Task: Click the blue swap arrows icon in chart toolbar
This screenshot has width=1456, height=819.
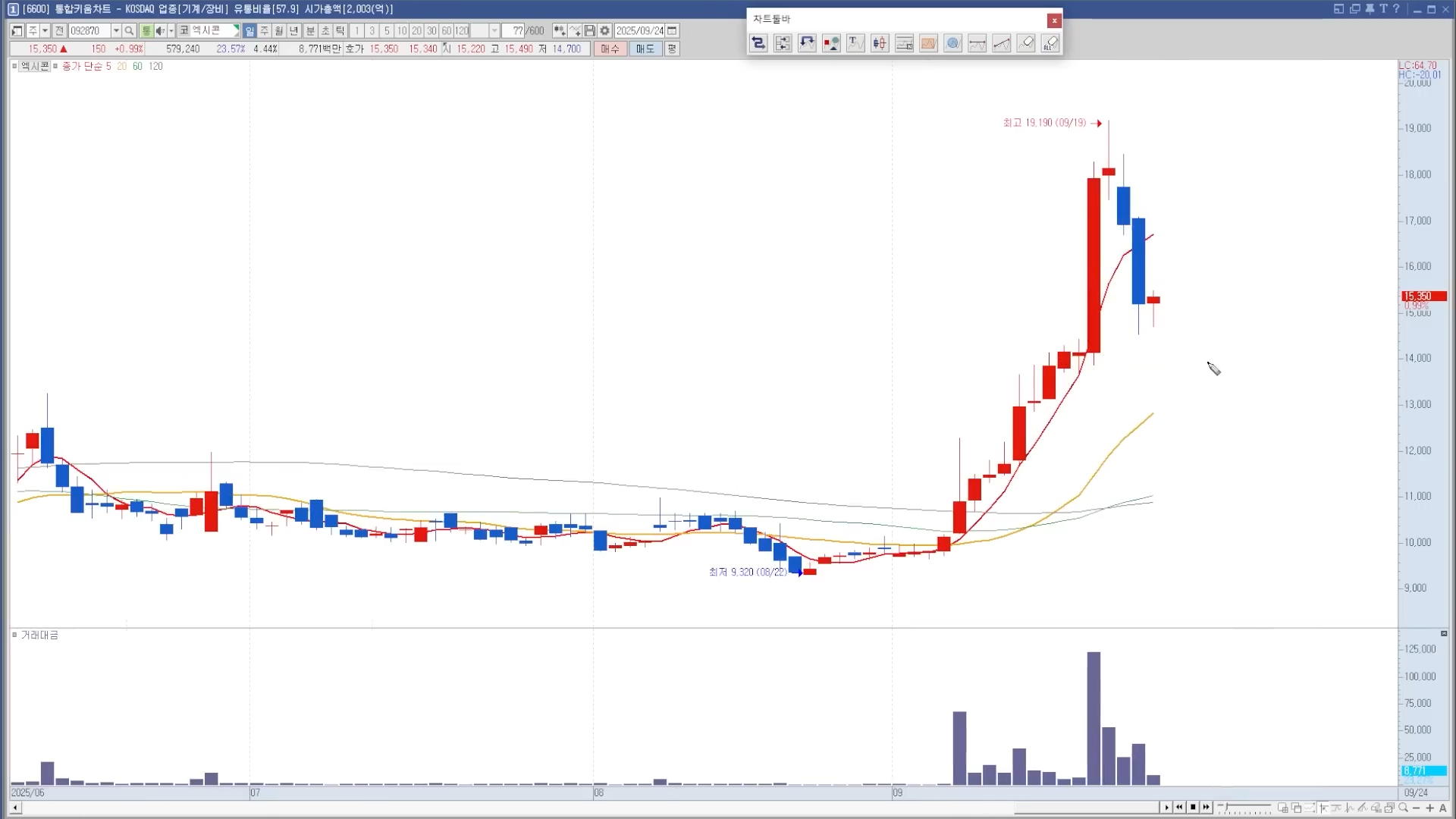Action: click(758, 43)
